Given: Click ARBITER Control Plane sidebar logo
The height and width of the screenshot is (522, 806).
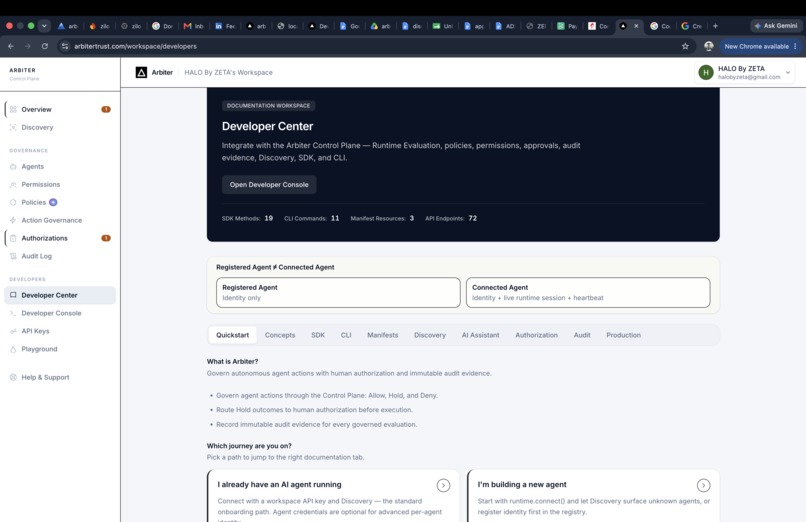Looking at the screenshot, I should [x=24, y=74].
